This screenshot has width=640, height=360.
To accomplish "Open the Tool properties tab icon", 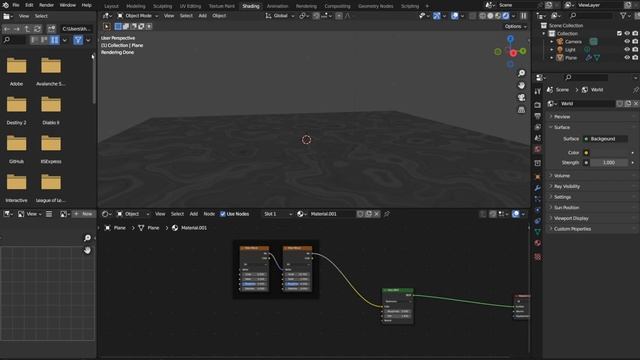I will (538, 91).
